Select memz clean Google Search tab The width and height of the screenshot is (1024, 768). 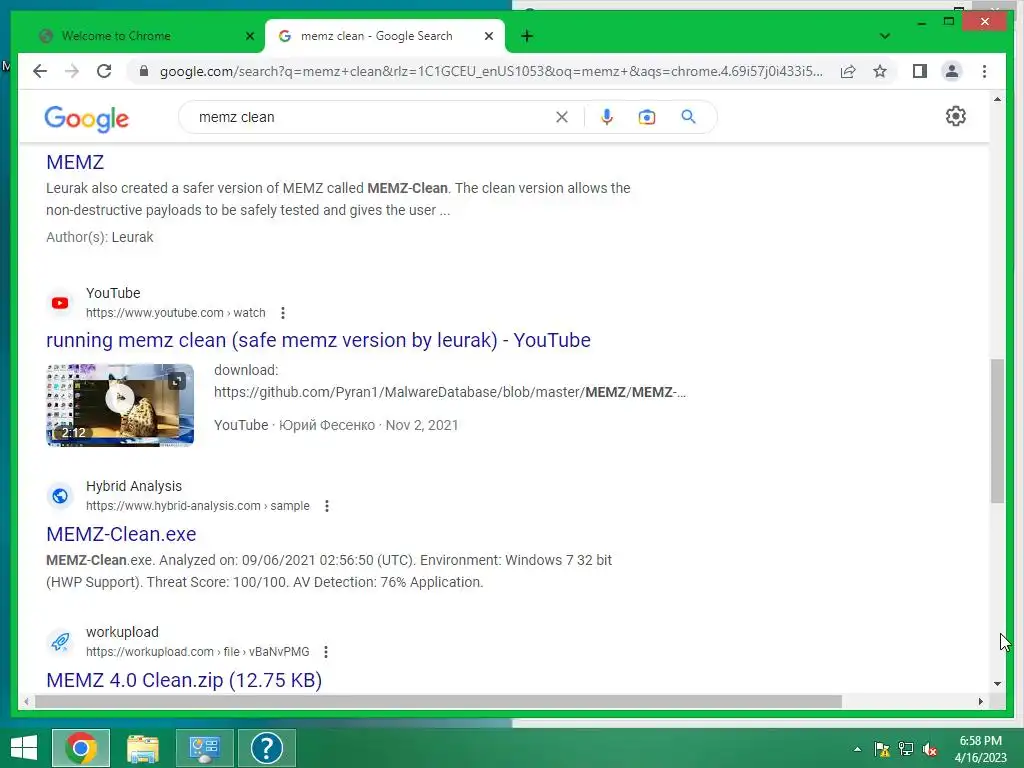tap(385, 36)
